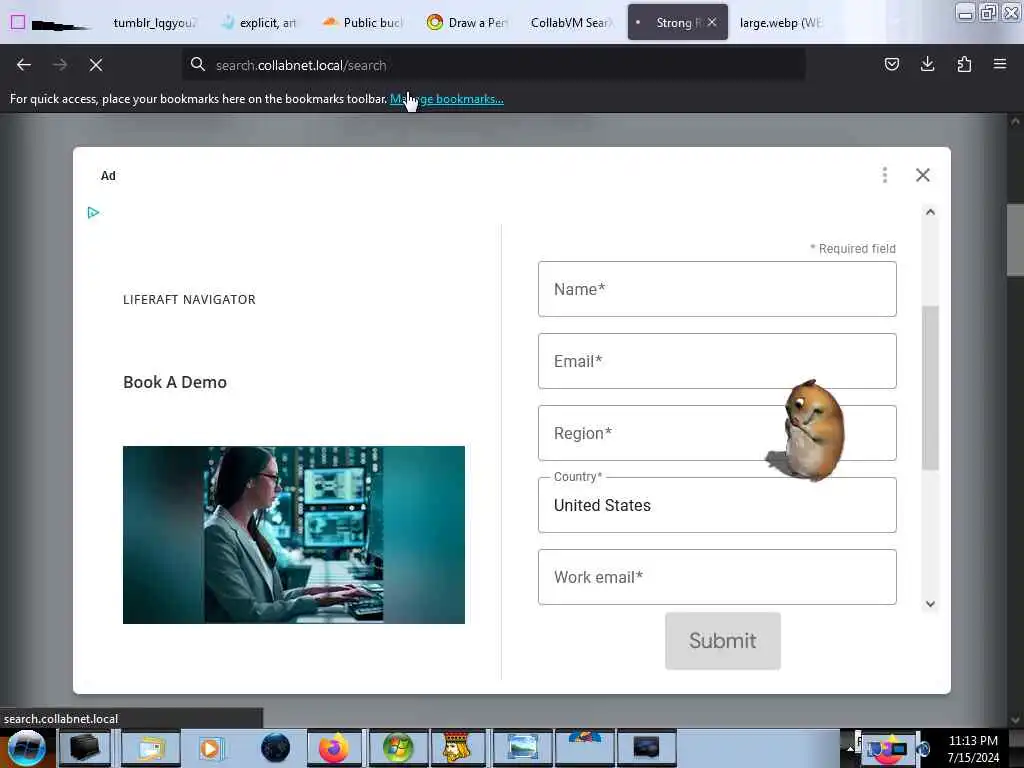Click the woman-at-computer ad image
Image resolution: width=1024 pixels, height=768 pixels.
(294, 535)
